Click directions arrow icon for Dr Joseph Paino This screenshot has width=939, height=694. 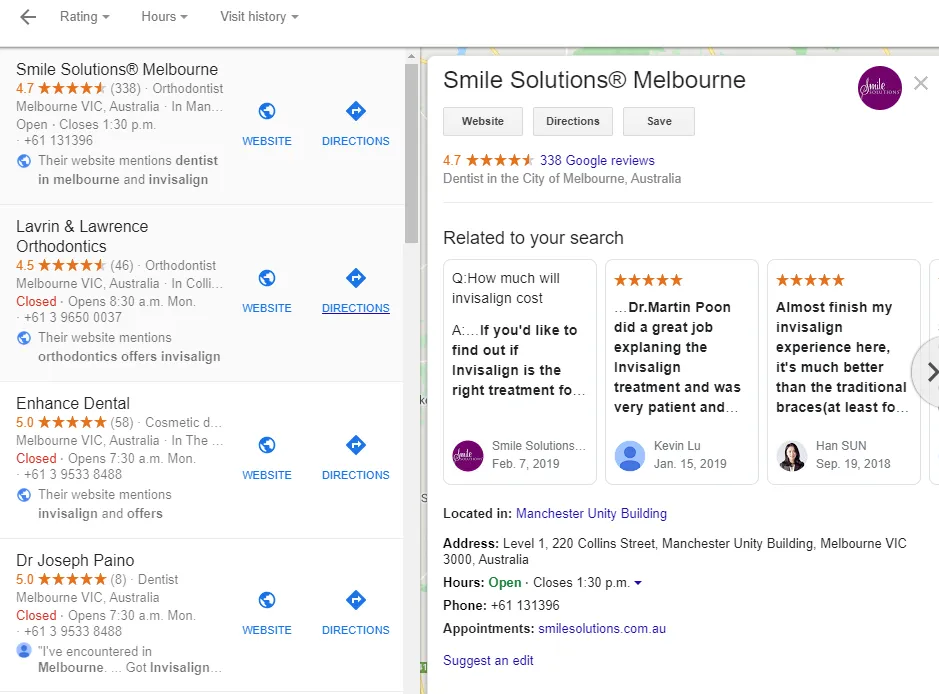(x=356, y=600)
